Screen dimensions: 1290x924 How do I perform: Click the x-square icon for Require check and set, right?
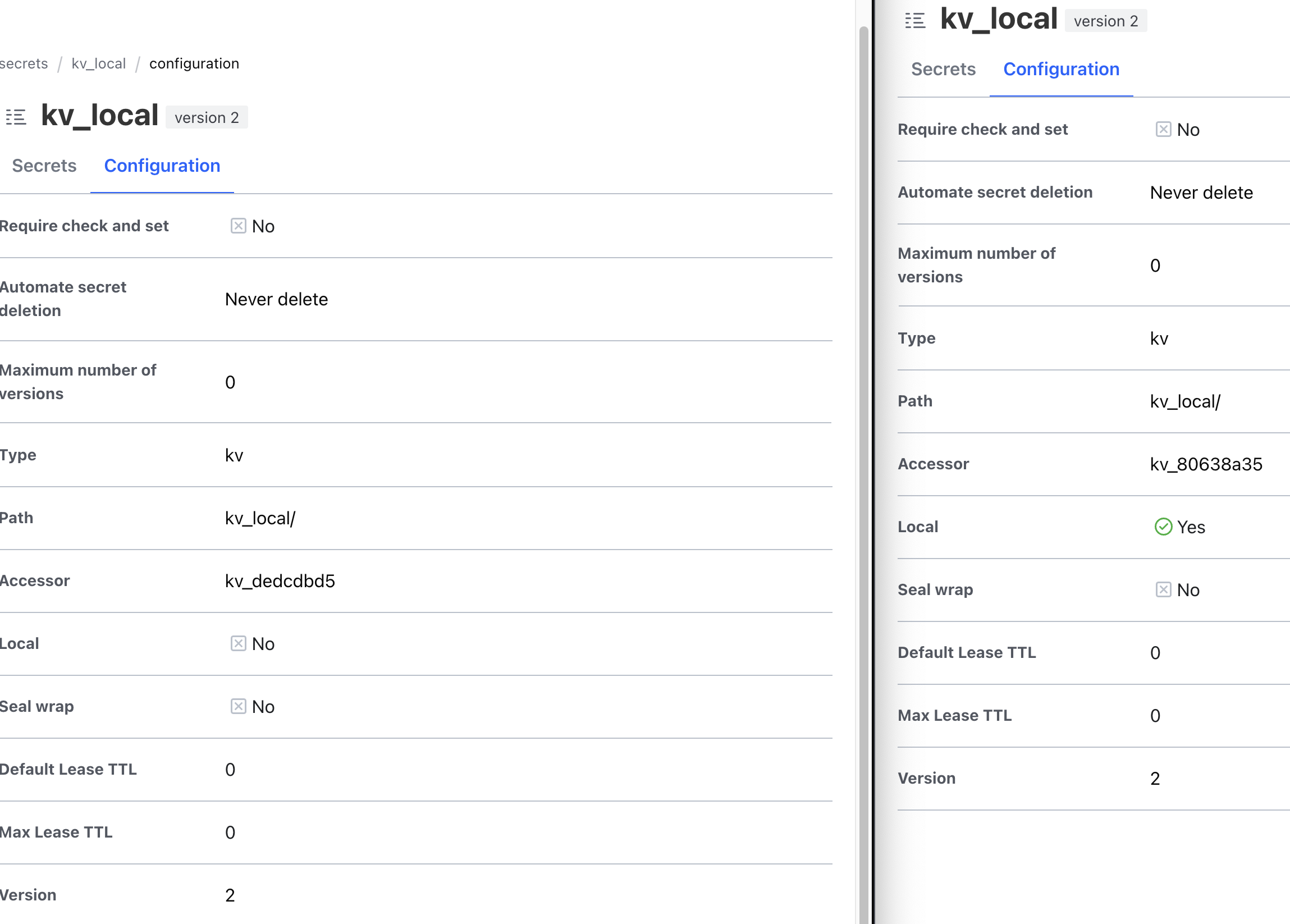pyautogui.click(x=1163, y=129)
